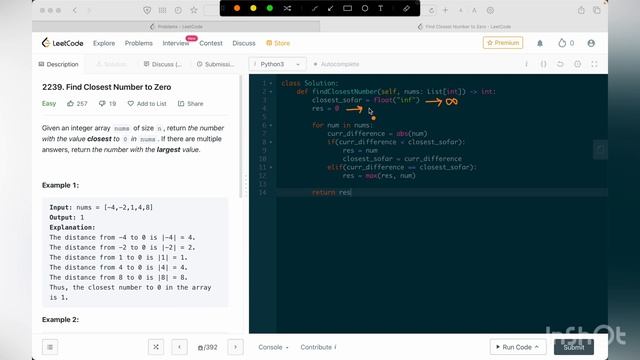
Task: Open the Store link
Action: click(278, 43)
